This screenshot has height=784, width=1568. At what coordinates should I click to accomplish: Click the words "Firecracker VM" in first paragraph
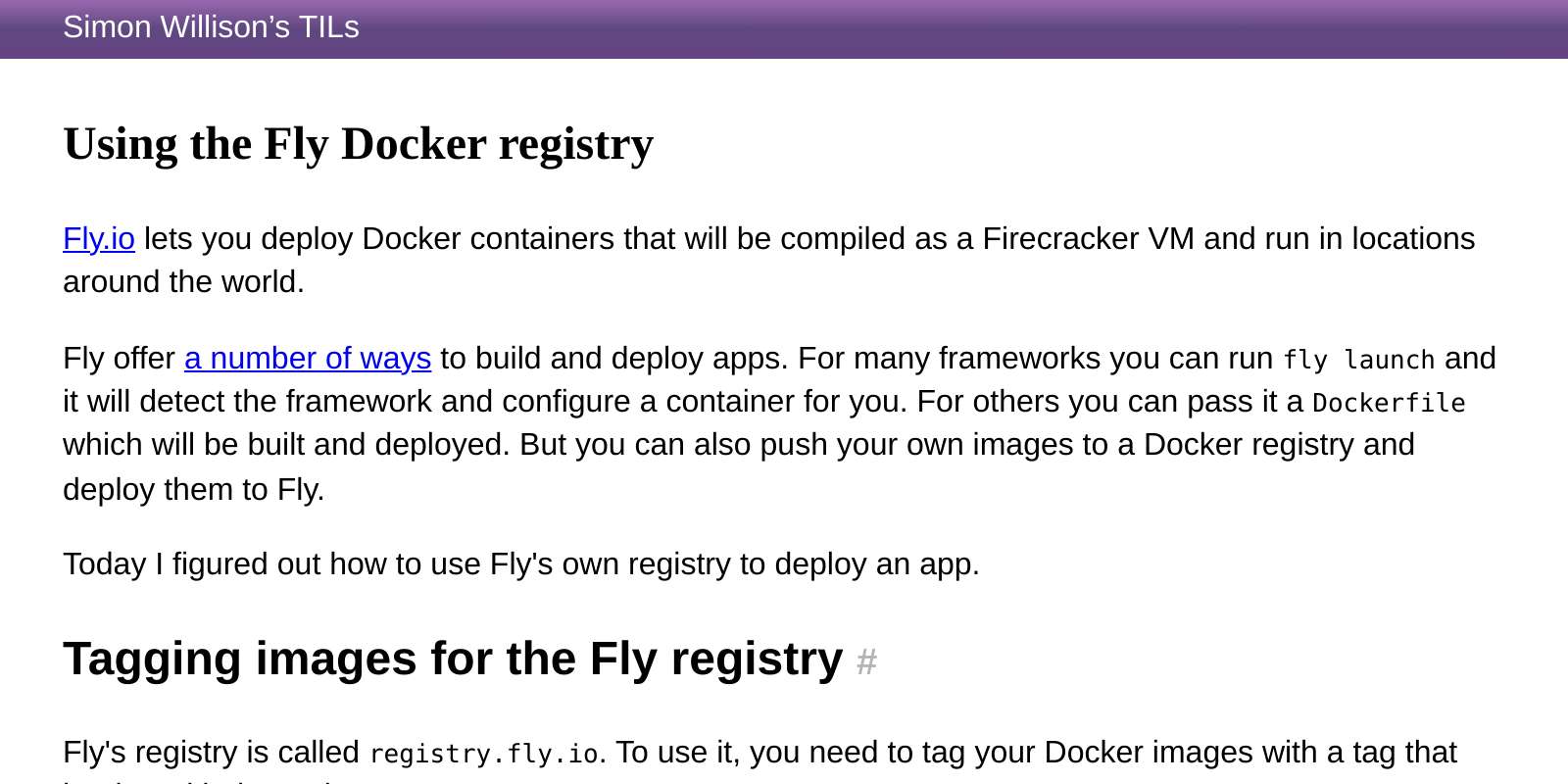pos(1089,238)
